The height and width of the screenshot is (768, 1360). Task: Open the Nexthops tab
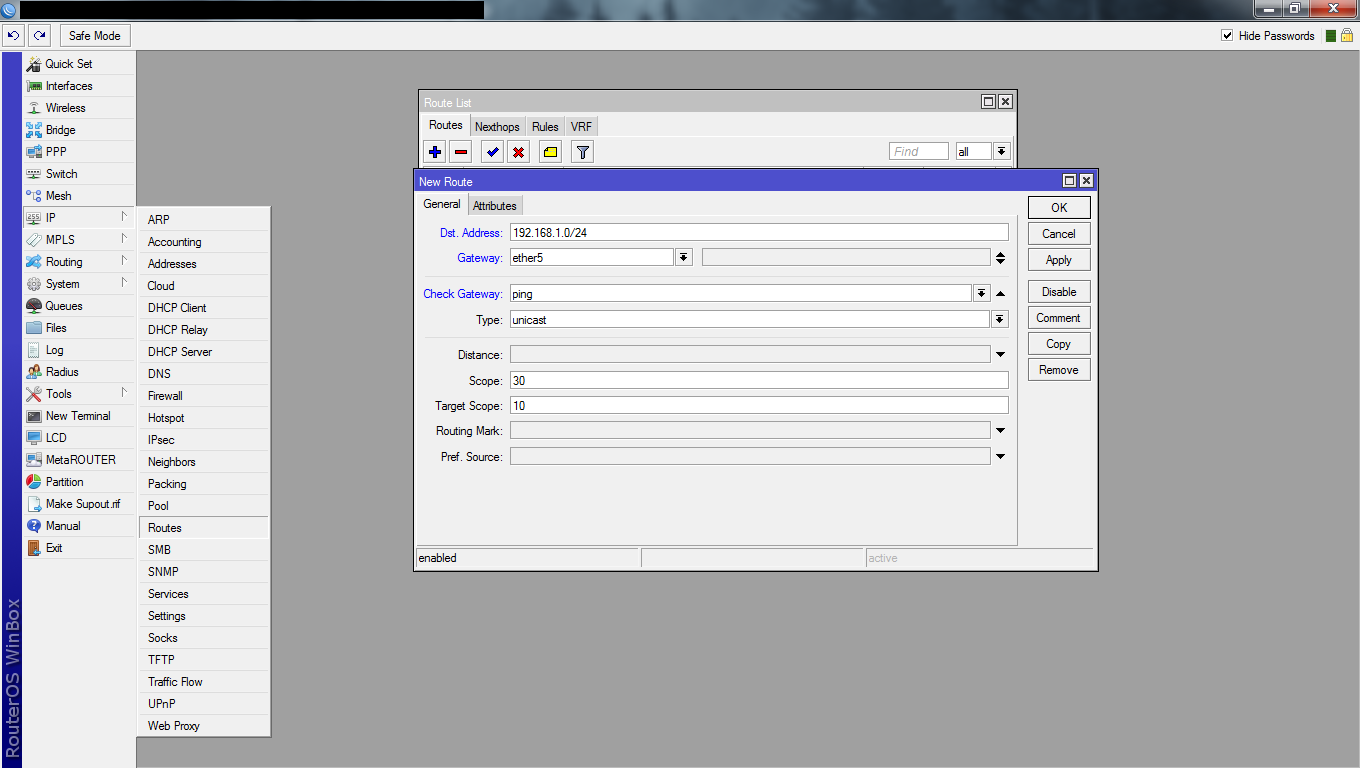(497, 127)
